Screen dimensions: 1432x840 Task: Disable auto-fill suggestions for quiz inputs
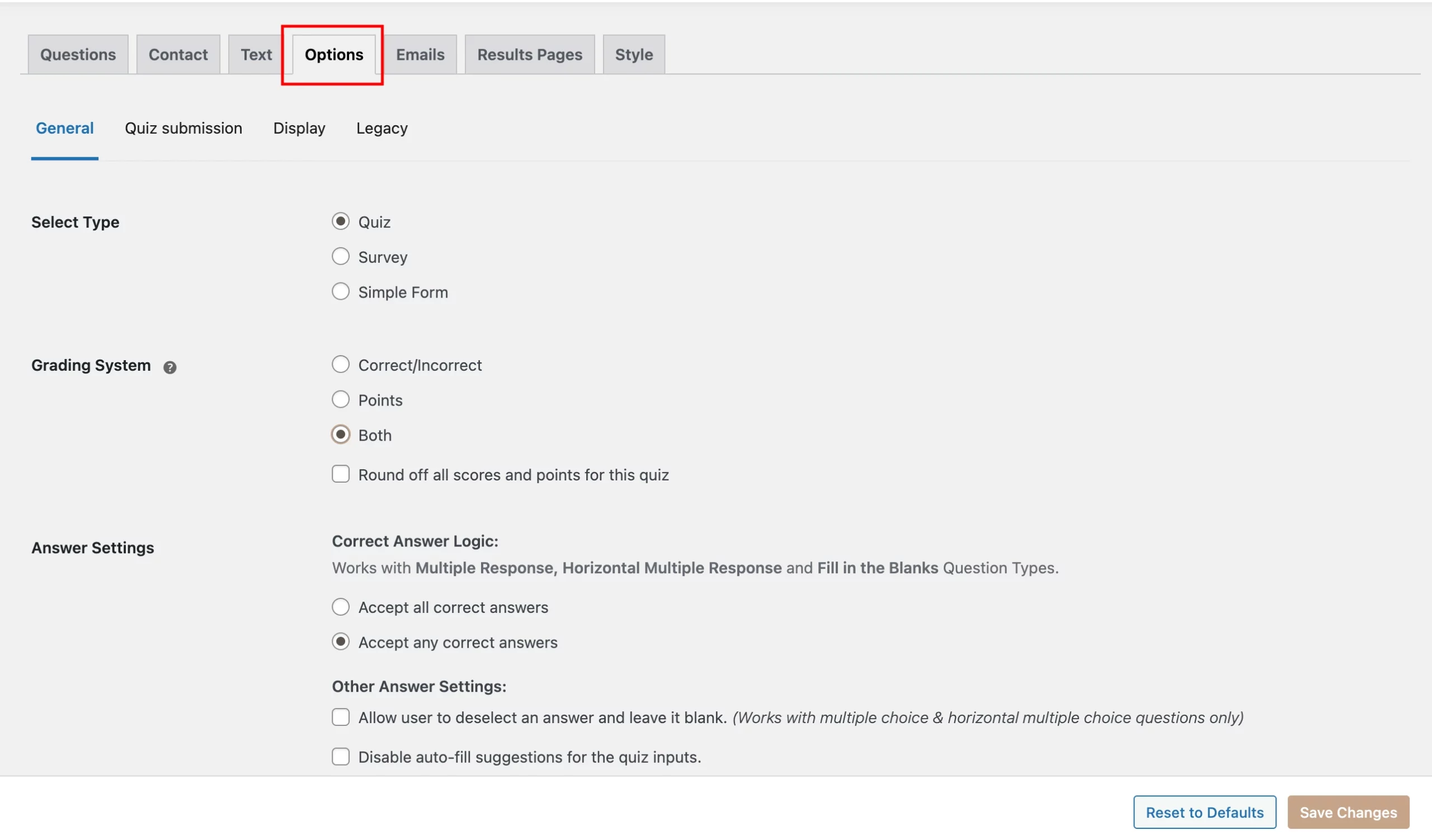341,757
